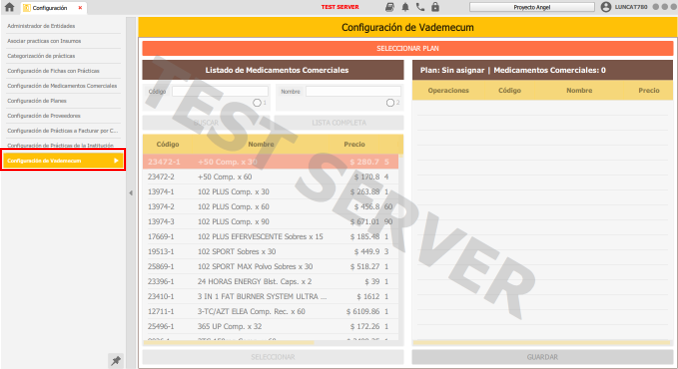Pin the sidebar with the pushpin icon
678x369 pixels.
115,360
